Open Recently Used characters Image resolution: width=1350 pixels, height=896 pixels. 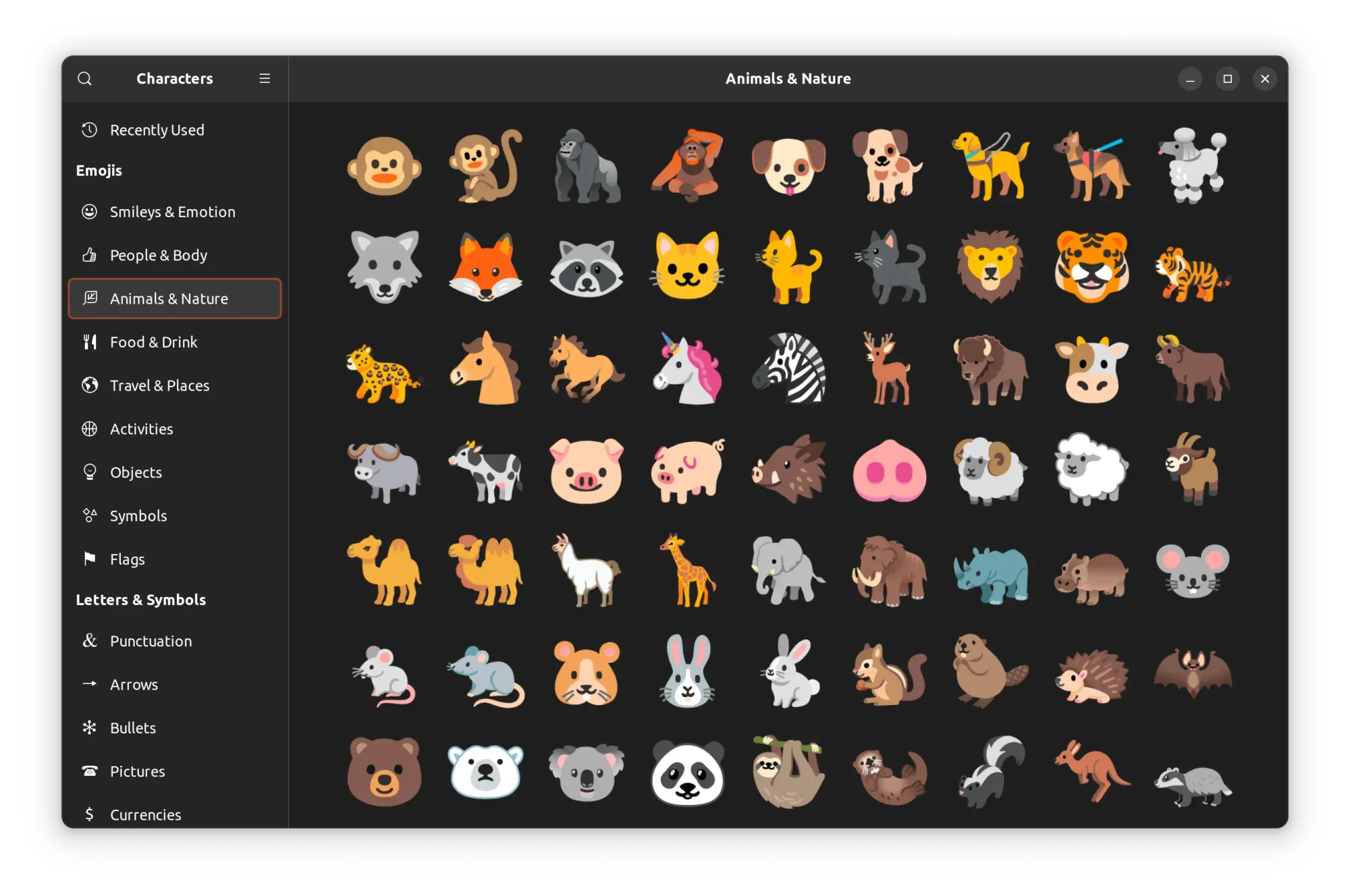pyautogui.click(x=175, y=130)
